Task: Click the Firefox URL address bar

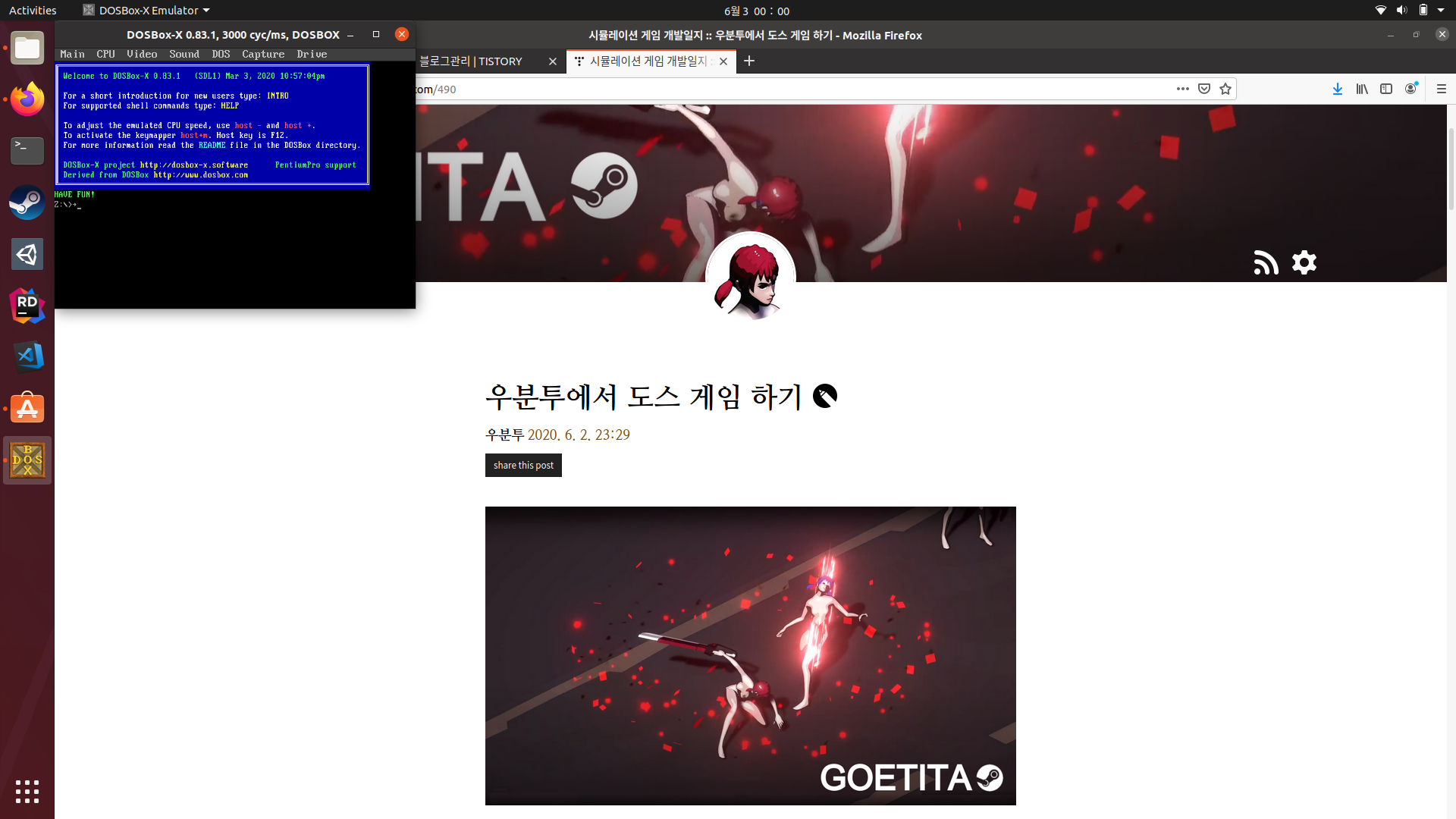Action: [758, 89]
